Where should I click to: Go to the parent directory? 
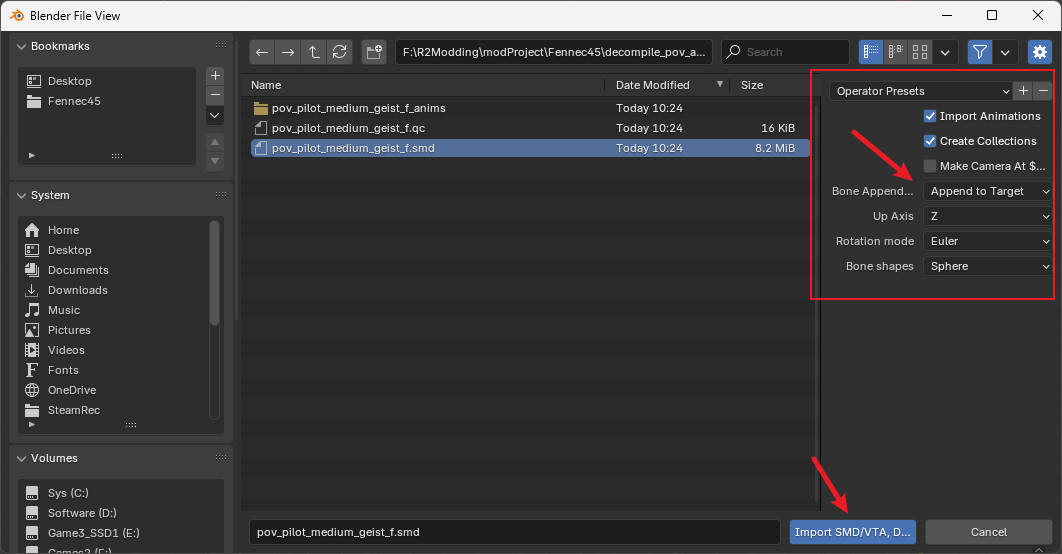tap(314, 52)
